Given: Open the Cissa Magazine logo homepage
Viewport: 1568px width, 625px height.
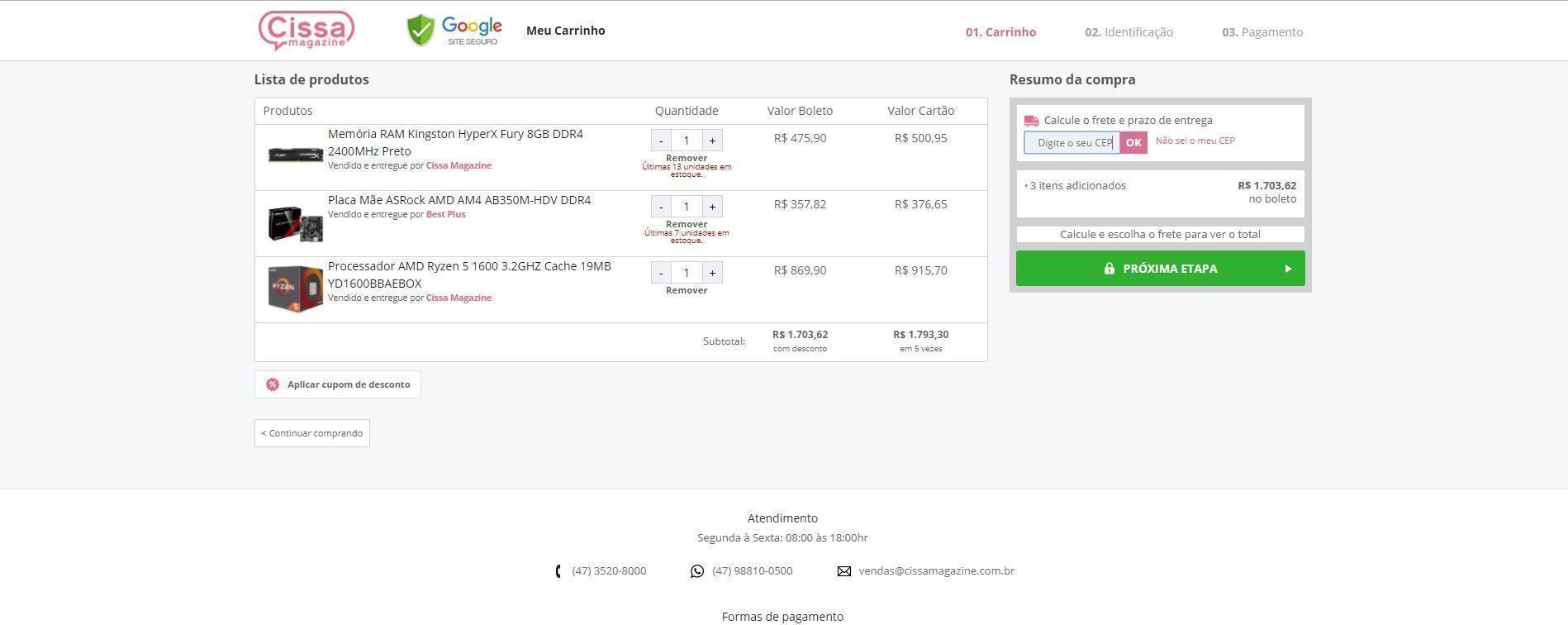Looking at the screenshot, I should [306, 31].
